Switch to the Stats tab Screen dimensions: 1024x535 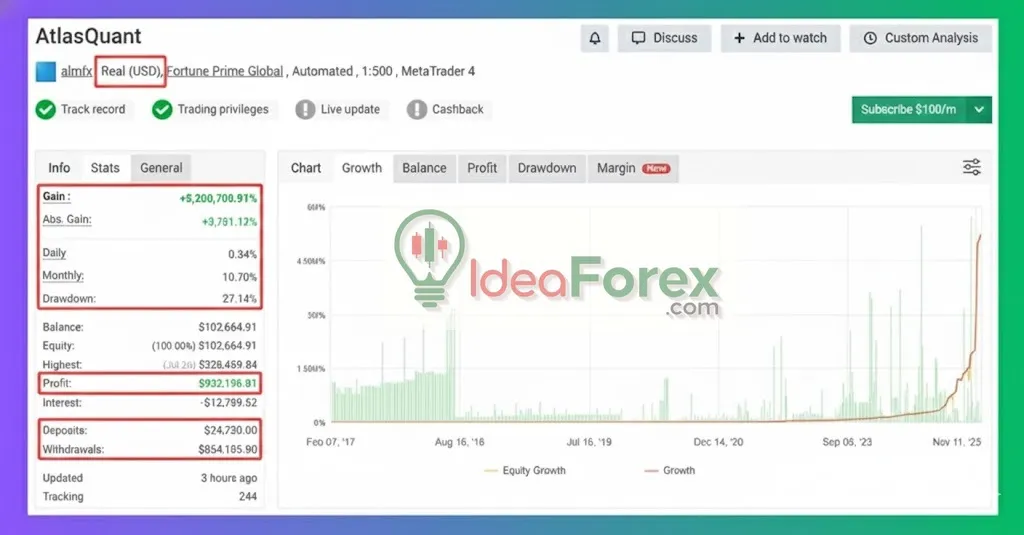coord(105,168)
